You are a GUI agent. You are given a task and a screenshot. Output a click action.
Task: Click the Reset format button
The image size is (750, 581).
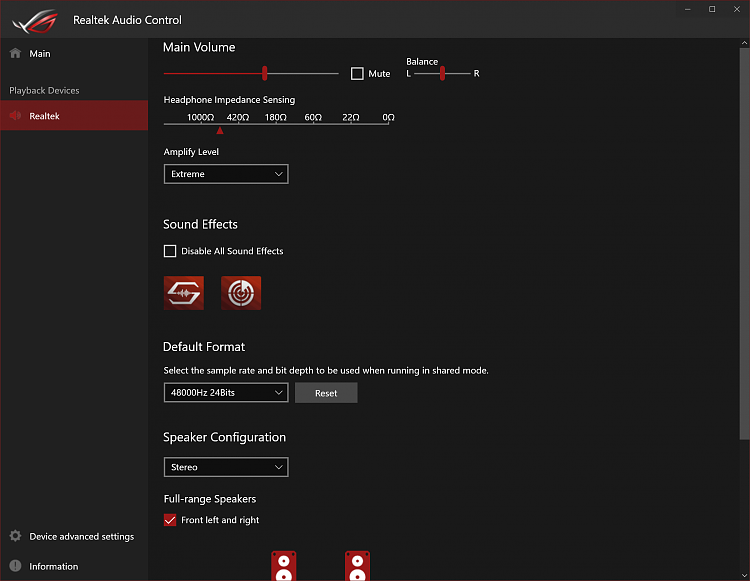(x=326, y=393)
